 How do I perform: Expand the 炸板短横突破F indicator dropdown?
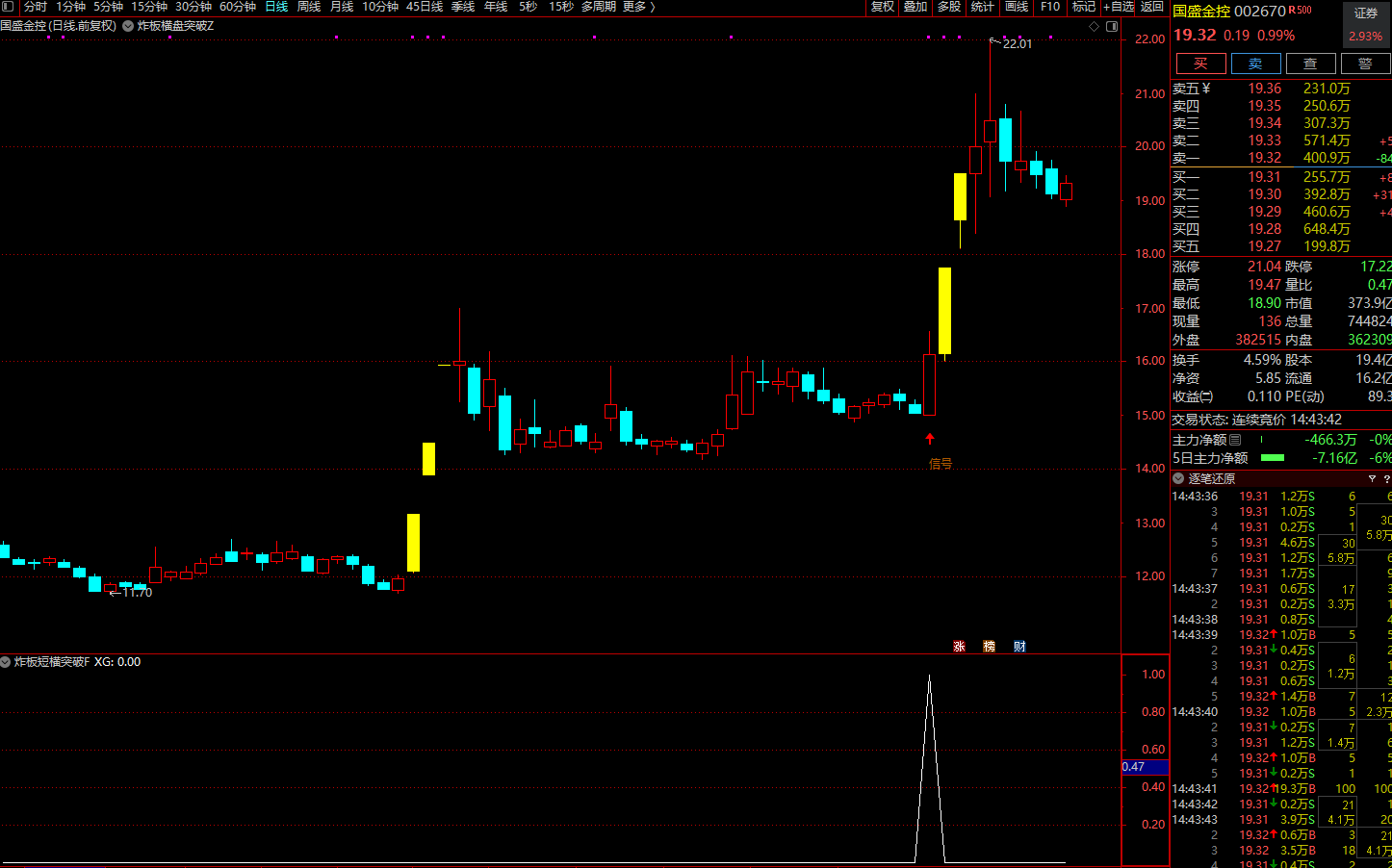pyautogui.click(x=6, y=662)
